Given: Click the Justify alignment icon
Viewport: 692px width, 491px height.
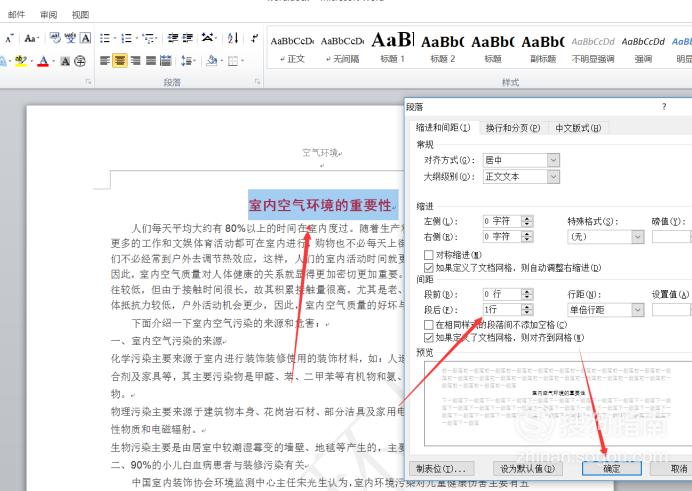Looking at the screenshot, I should [x=150, y=60].
